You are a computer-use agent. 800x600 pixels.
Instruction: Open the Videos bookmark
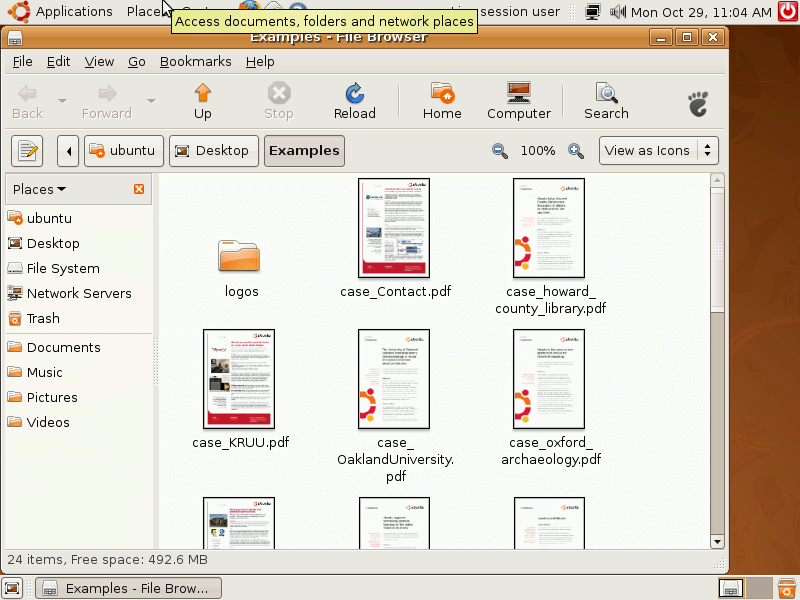[x=38, y=422]
